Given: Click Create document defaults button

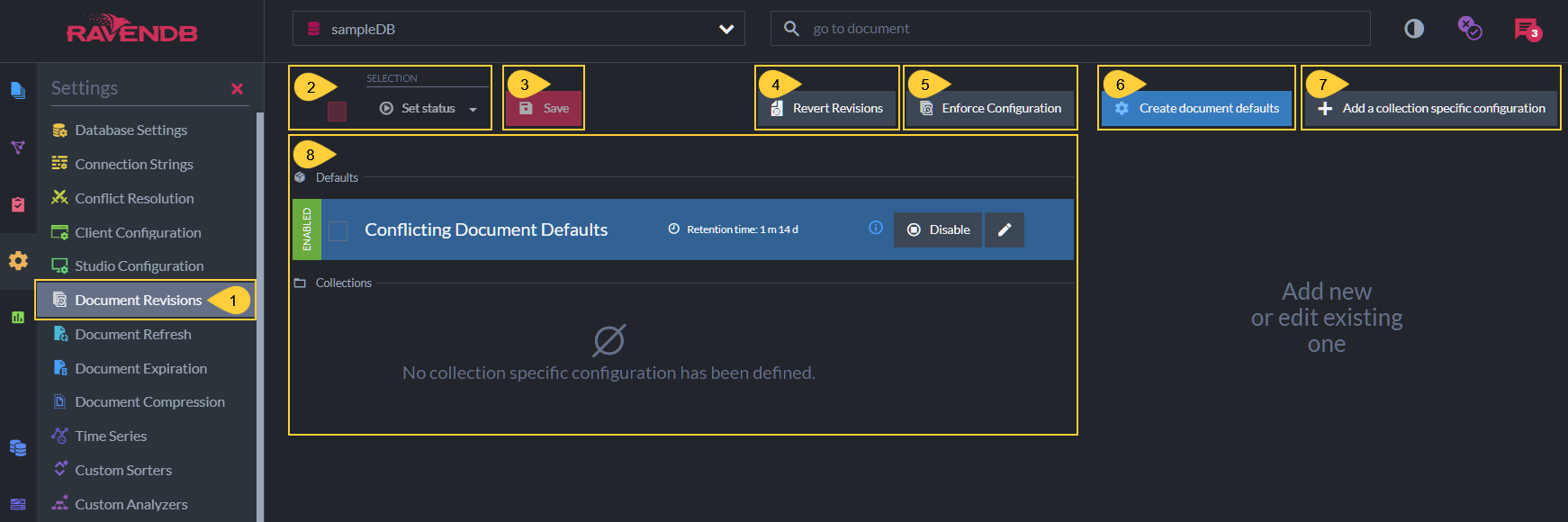Looking at the screenshot, I should (x=1196, y=108).
